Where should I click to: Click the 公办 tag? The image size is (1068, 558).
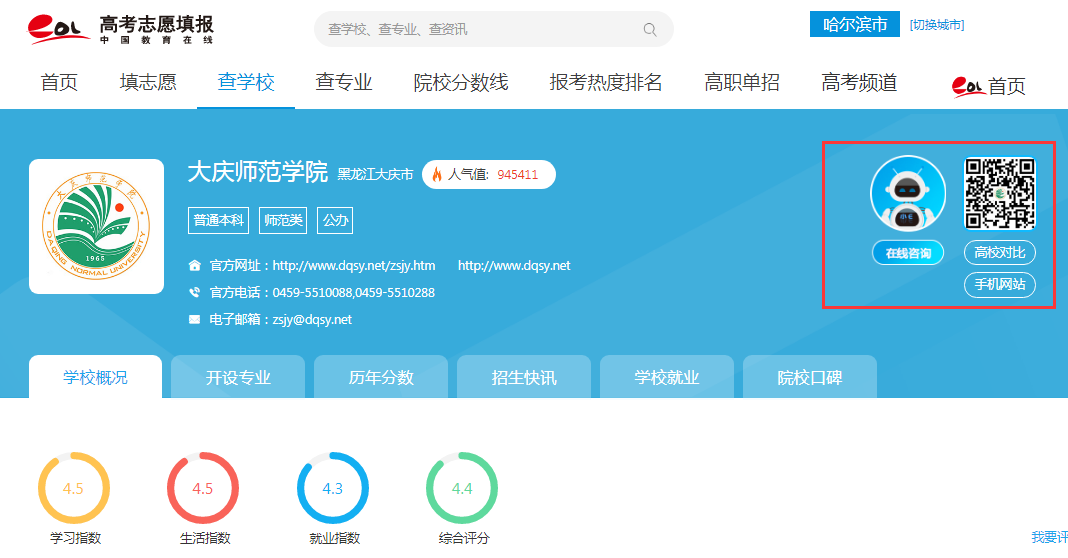[x=335, y=221]
